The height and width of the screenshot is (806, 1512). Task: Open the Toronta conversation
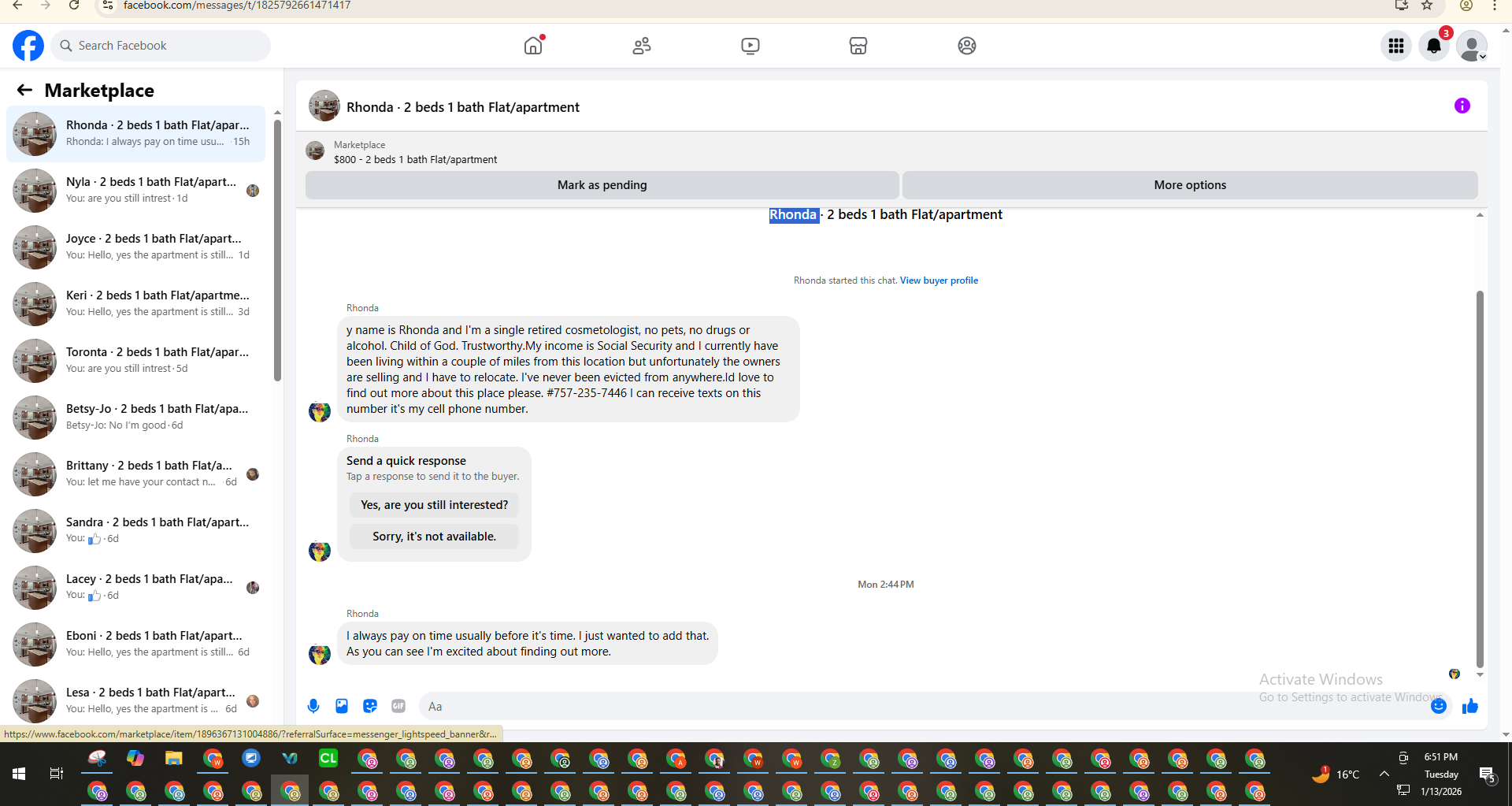click(x=136, y=361)
